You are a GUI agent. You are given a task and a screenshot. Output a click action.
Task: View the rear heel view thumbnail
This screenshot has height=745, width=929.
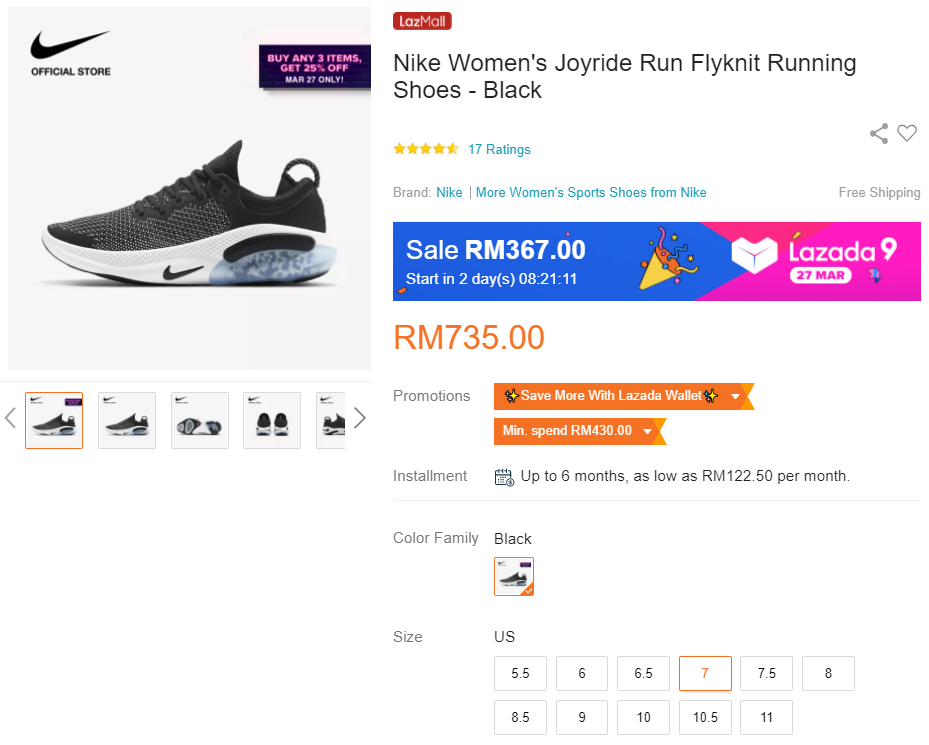(x=272, y=420)
